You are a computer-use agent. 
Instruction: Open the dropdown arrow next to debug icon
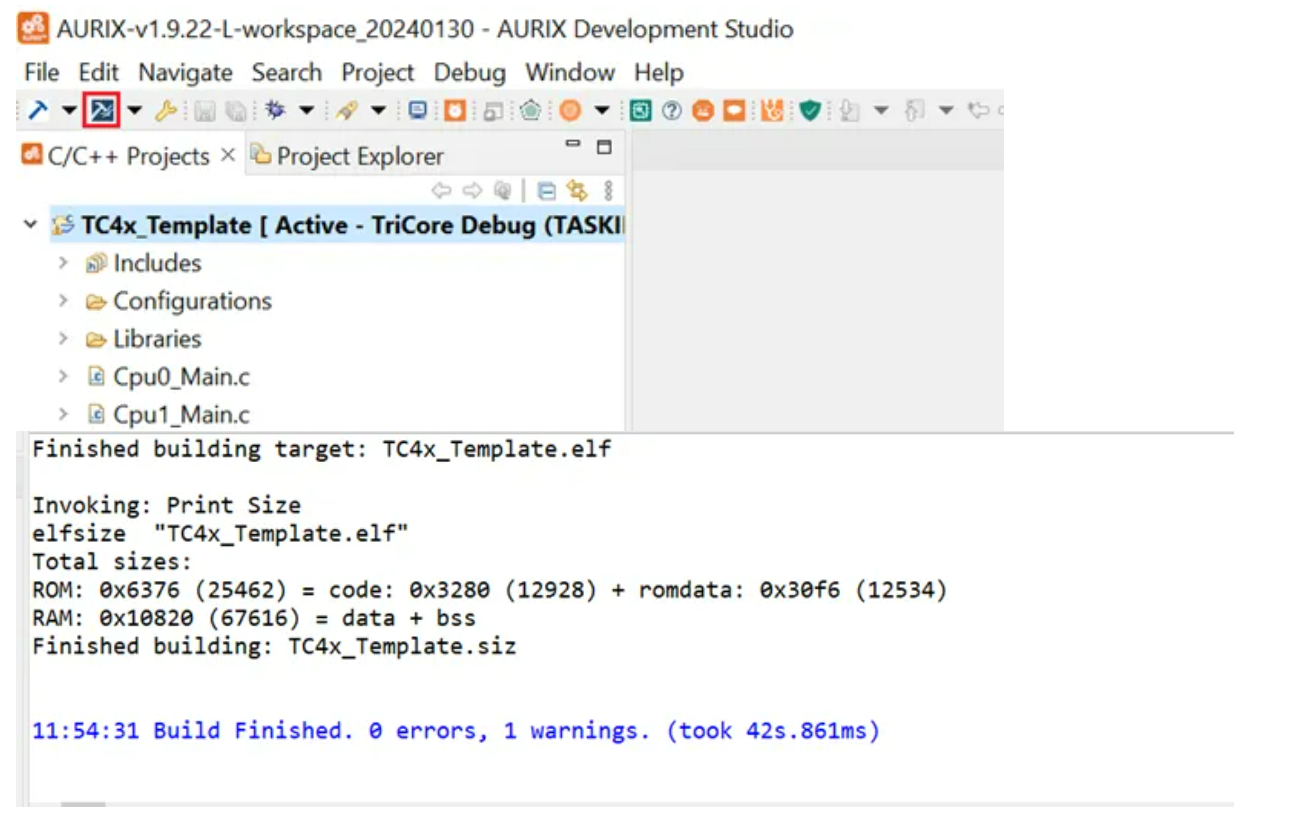(307, 111)
